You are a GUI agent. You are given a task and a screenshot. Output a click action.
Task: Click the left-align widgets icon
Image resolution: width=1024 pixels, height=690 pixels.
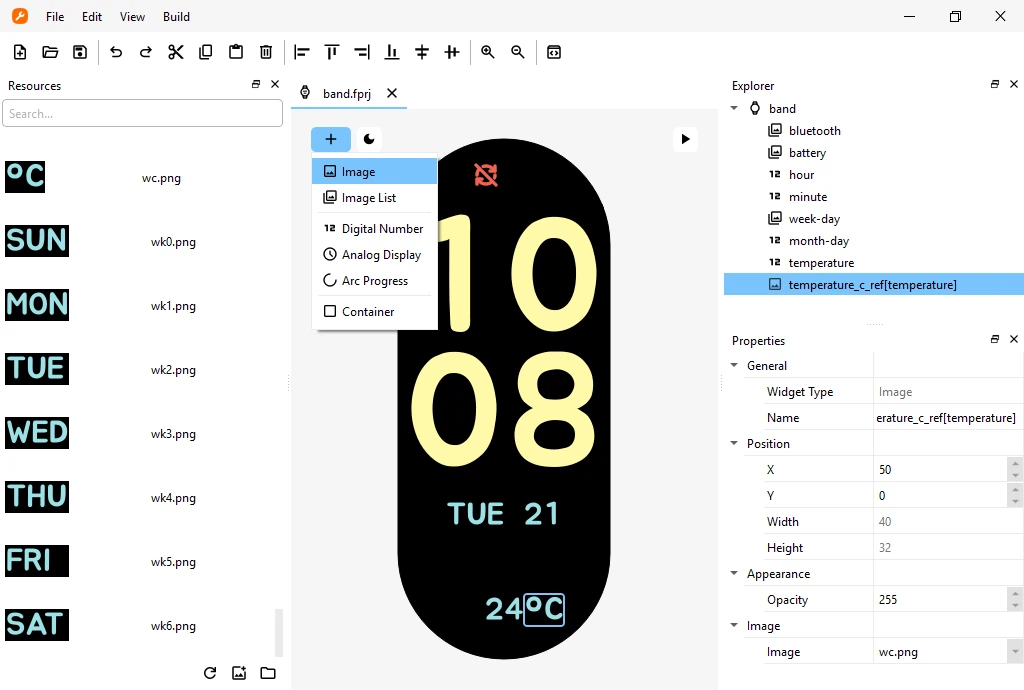click(x=301, y=52)
